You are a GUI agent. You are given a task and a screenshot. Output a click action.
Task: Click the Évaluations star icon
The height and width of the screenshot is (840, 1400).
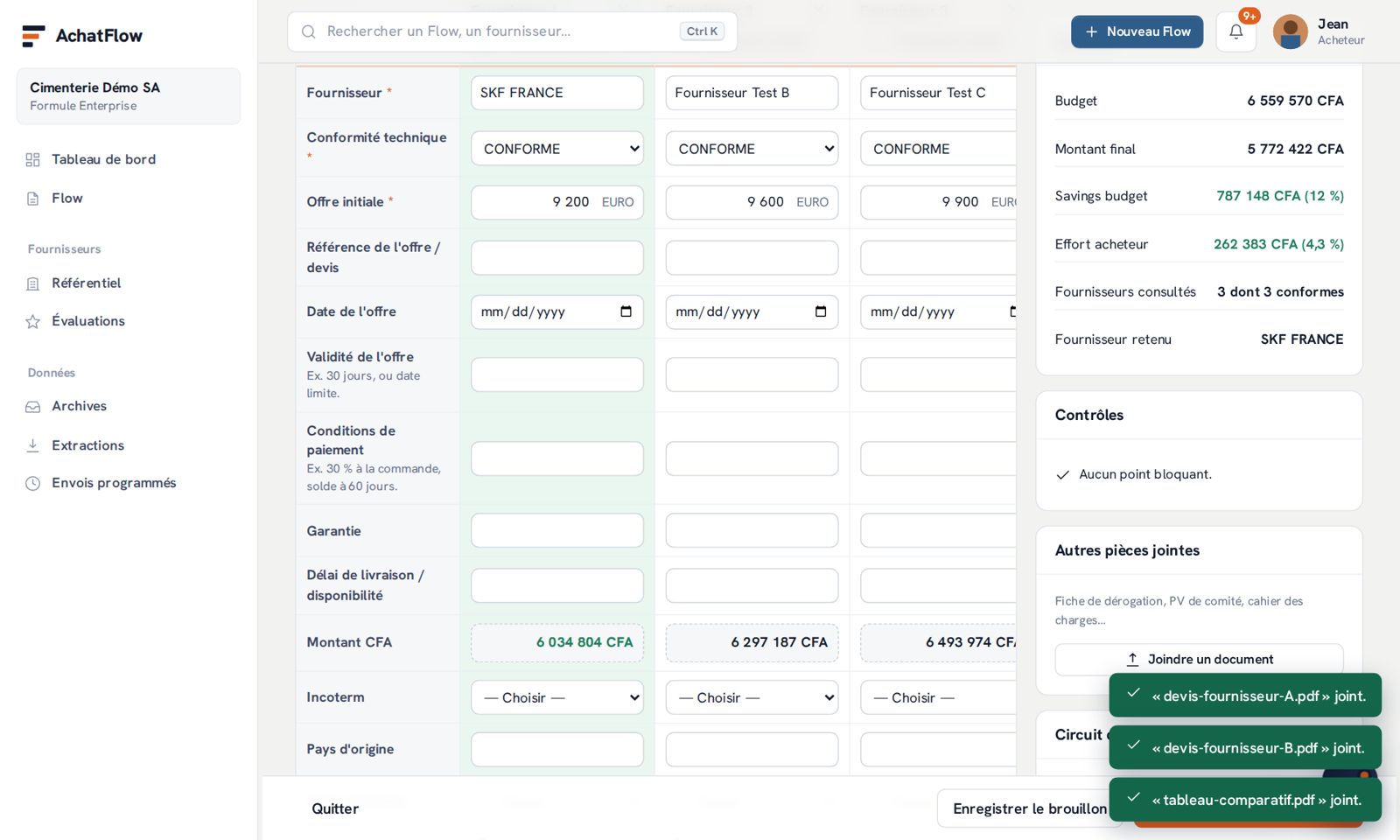click(33, 321)
